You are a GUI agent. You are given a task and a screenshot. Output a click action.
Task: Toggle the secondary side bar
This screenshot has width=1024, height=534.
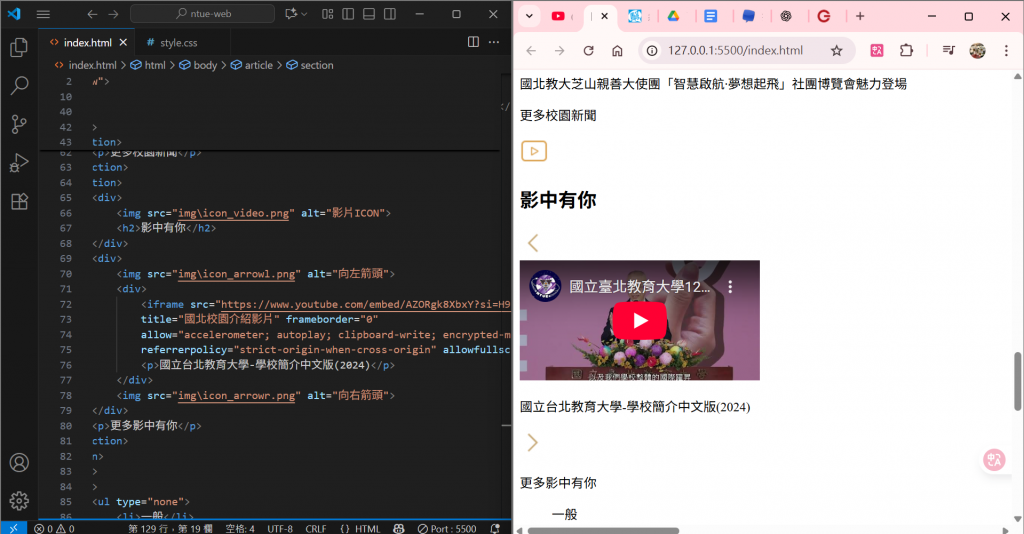[390, 14]
